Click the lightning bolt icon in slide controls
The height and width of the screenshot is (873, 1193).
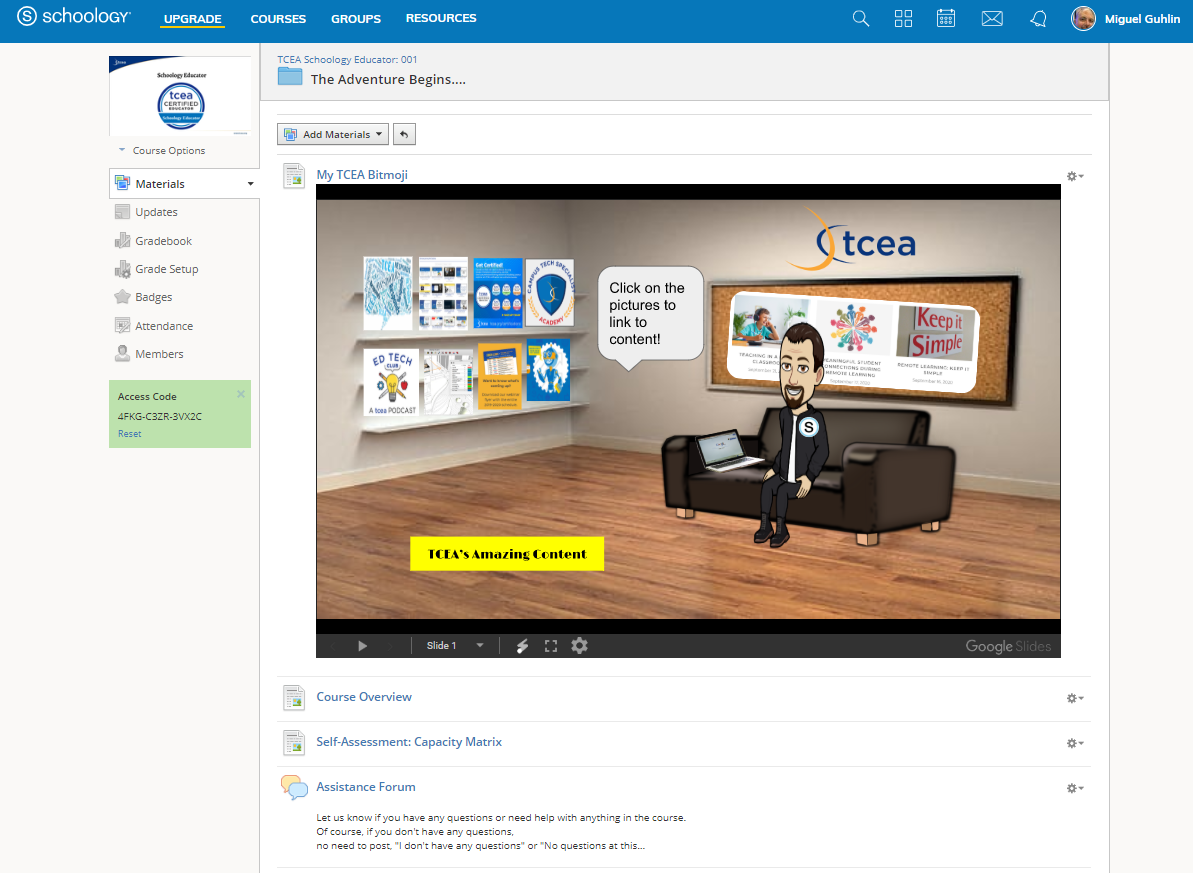coord(522,646)
